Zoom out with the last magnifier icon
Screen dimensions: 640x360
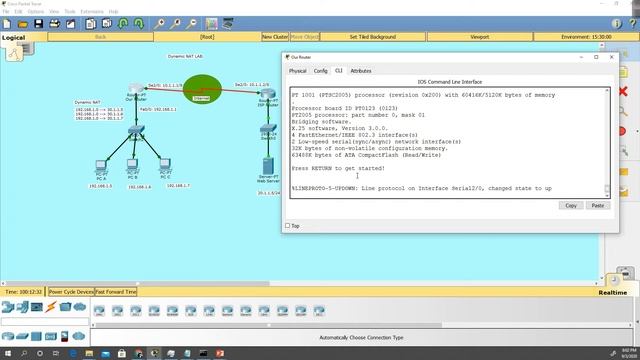point(191,24)
